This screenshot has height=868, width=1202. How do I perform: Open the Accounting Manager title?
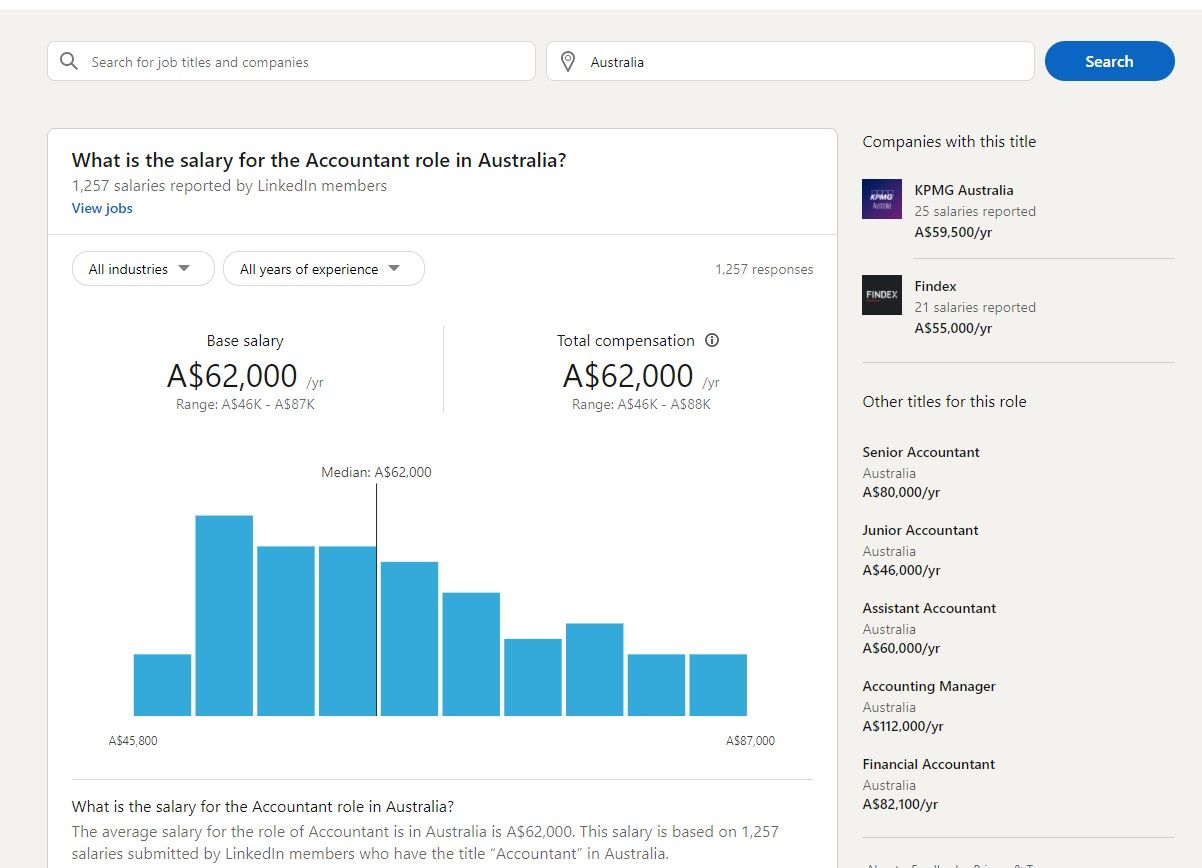[929, 686]
